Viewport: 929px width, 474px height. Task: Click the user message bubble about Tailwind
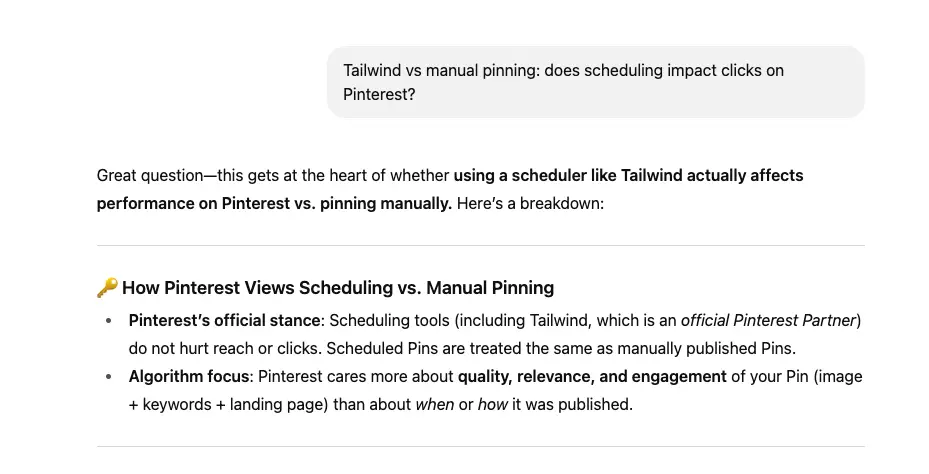tap(595, 82)
